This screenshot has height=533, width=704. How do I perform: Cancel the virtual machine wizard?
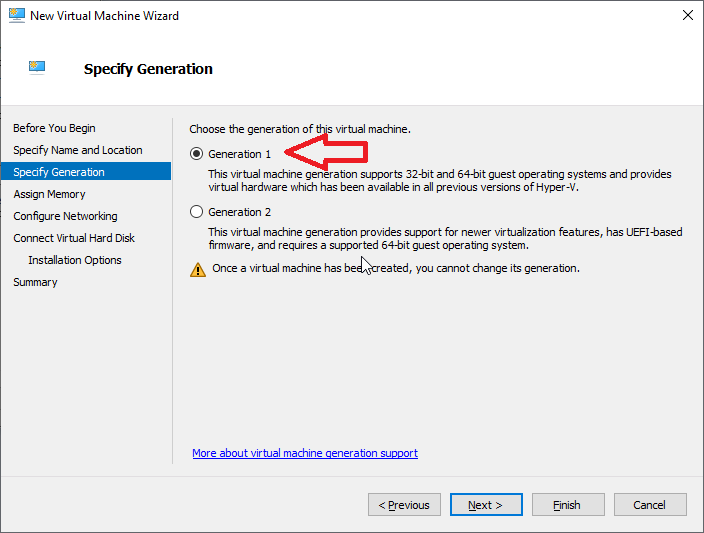tap(650, 505)
